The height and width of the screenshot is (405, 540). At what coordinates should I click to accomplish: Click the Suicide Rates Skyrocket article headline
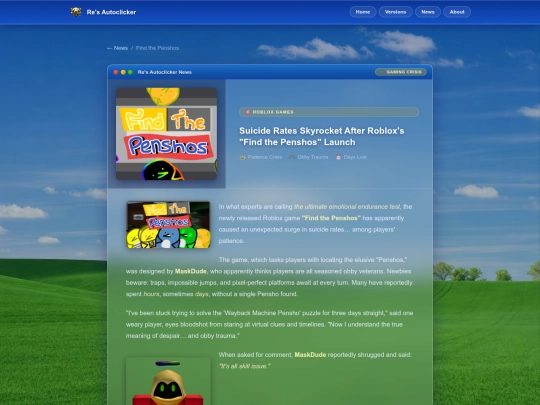pos(322,136)
